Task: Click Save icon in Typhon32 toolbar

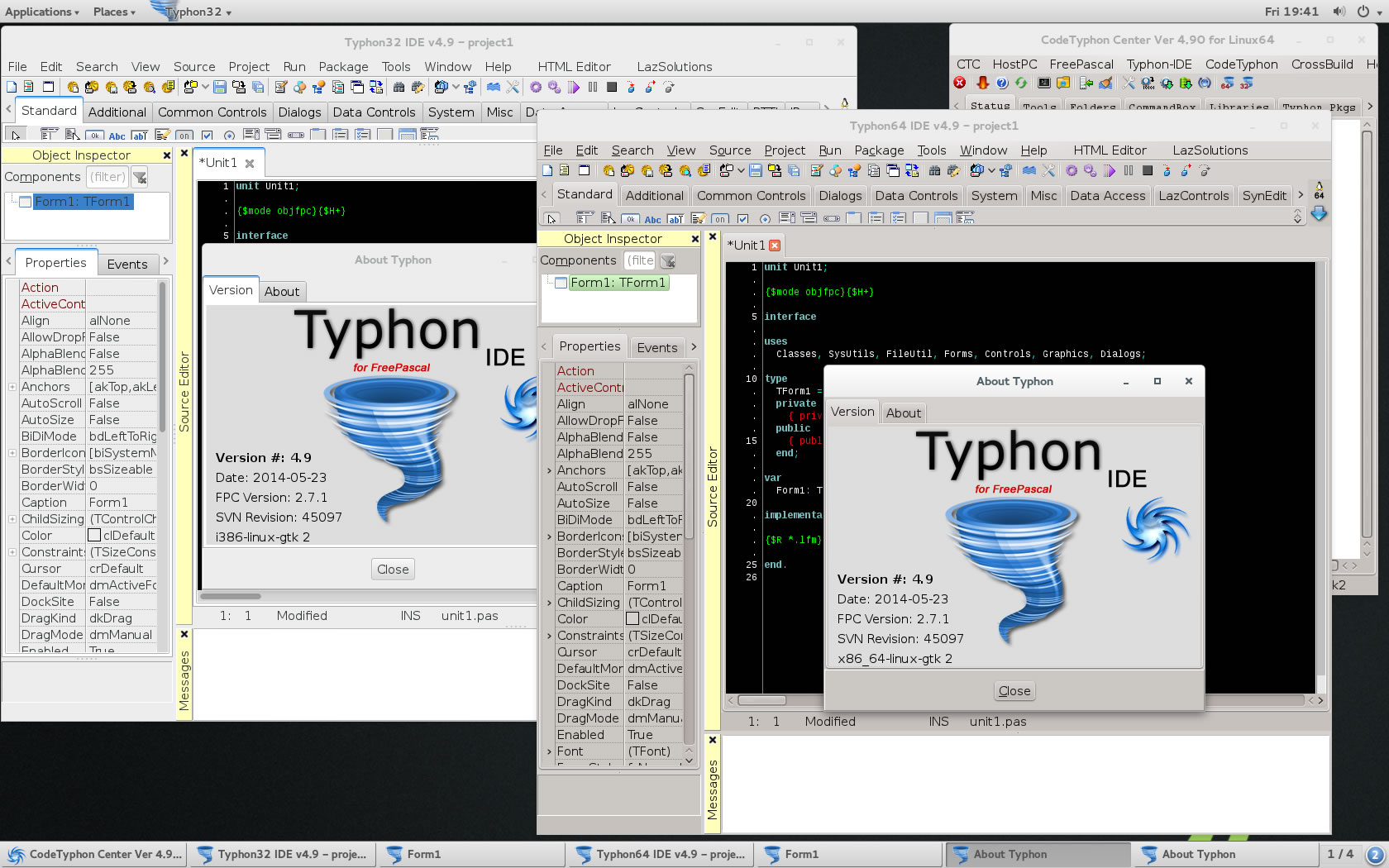Action: click(219, 87)
